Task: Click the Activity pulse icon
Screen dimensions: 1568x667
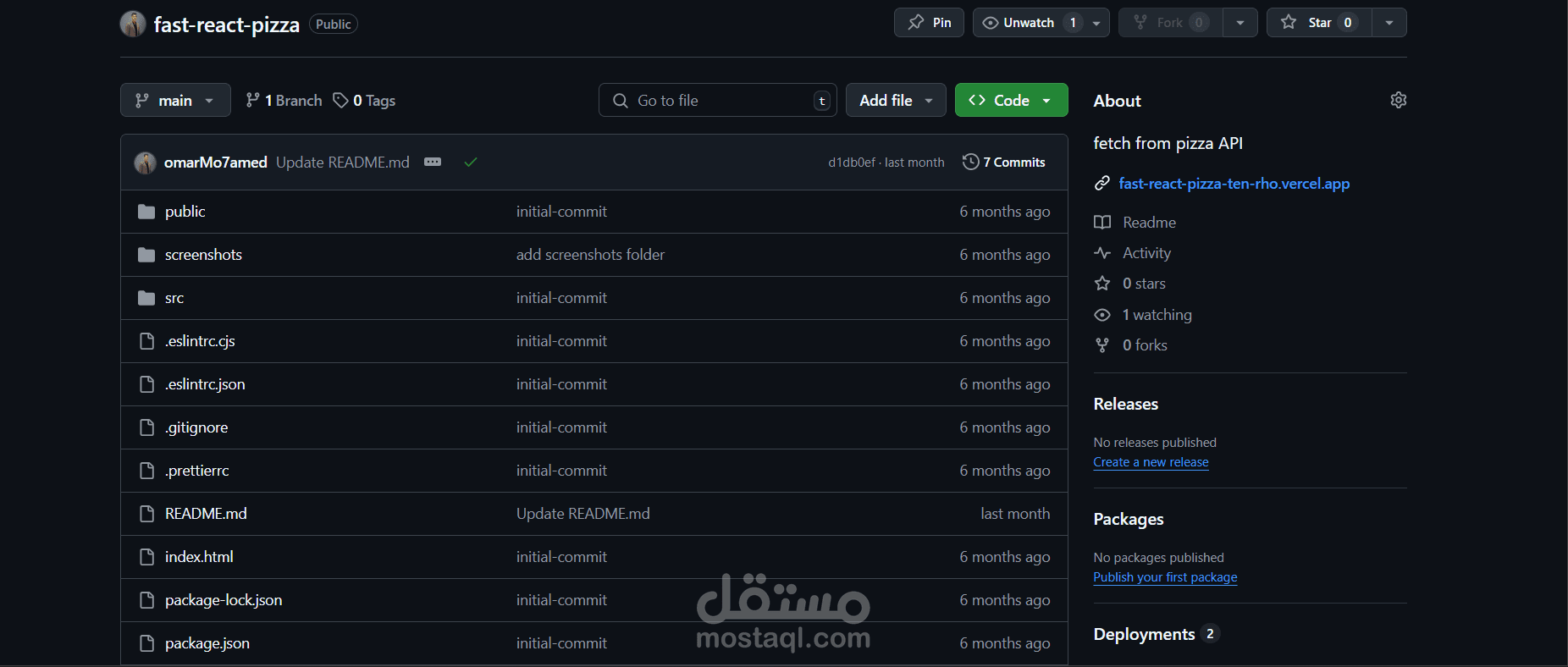Action: [1101, 253]
